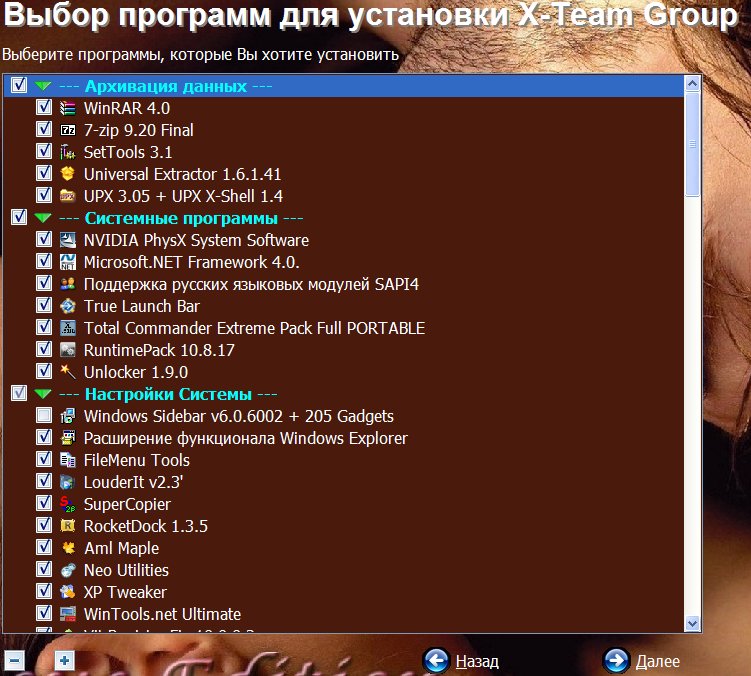
Task: Click the XP Tweaker icon
Action: [68, 592]
